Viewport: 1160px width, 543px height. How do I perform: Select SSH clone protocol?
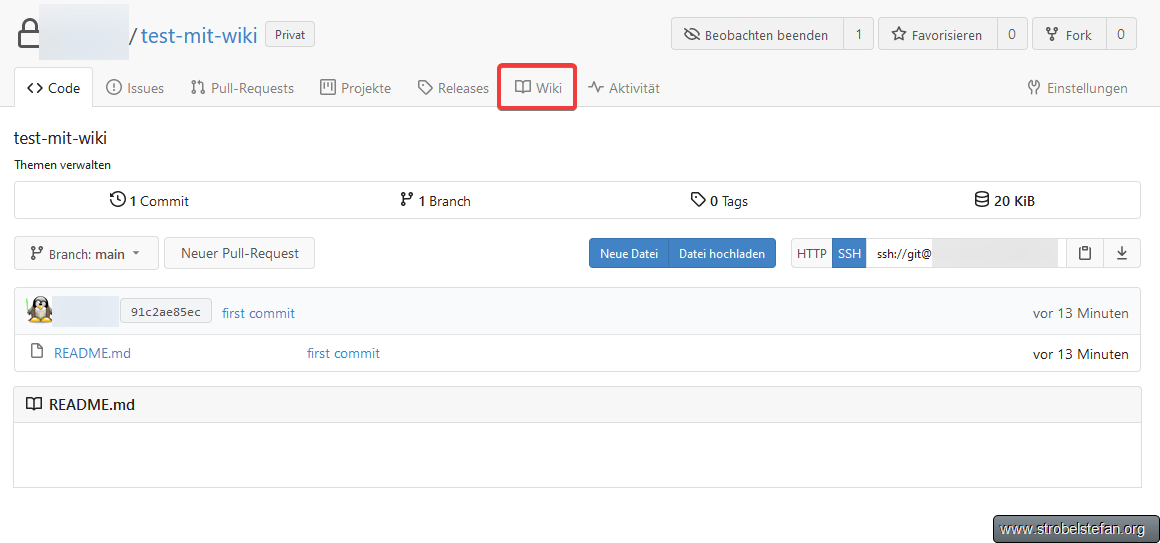coord(849,254)
